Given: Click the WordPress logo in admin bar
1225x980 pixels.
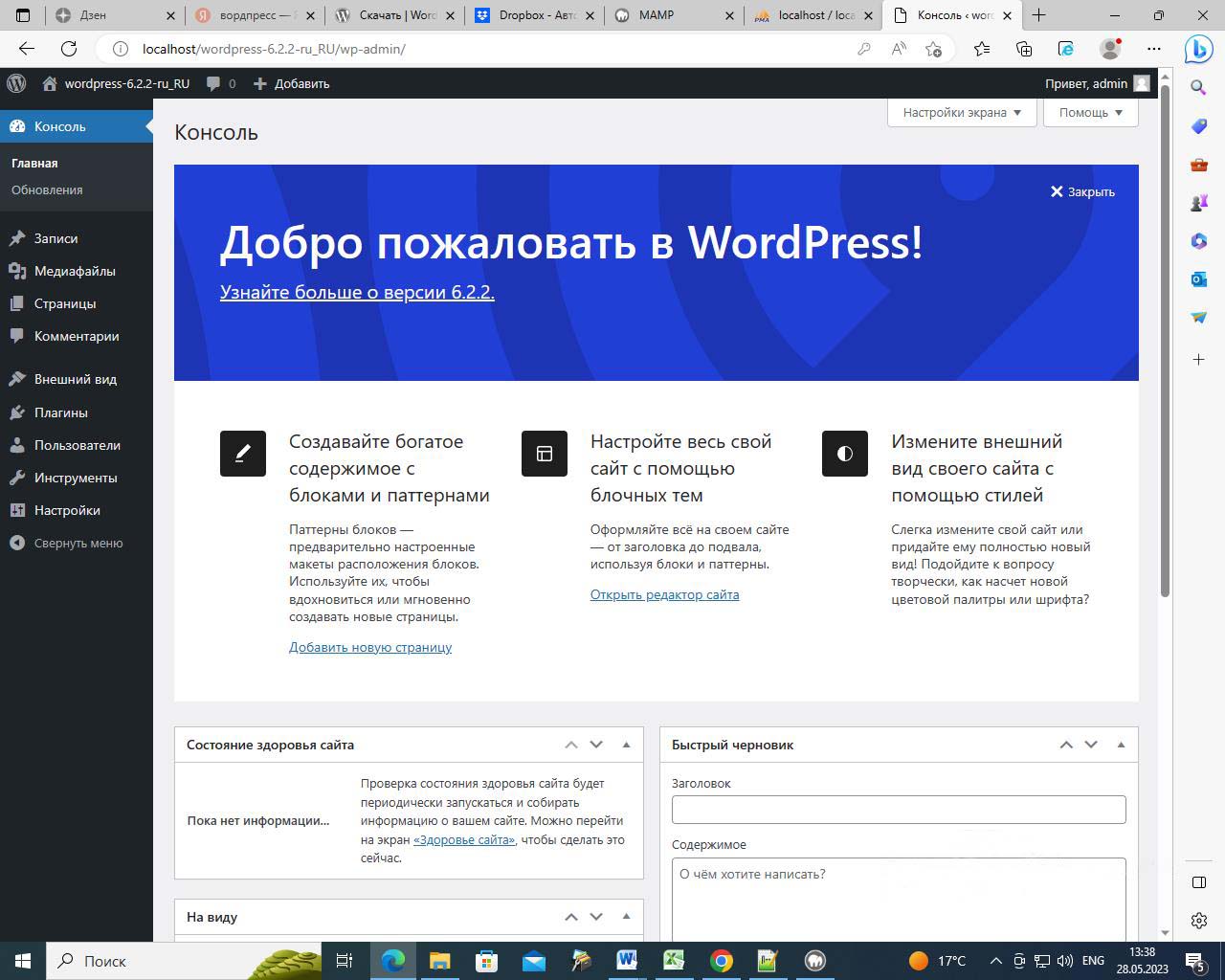Looking at the screenshot, I should pos(16,83).
